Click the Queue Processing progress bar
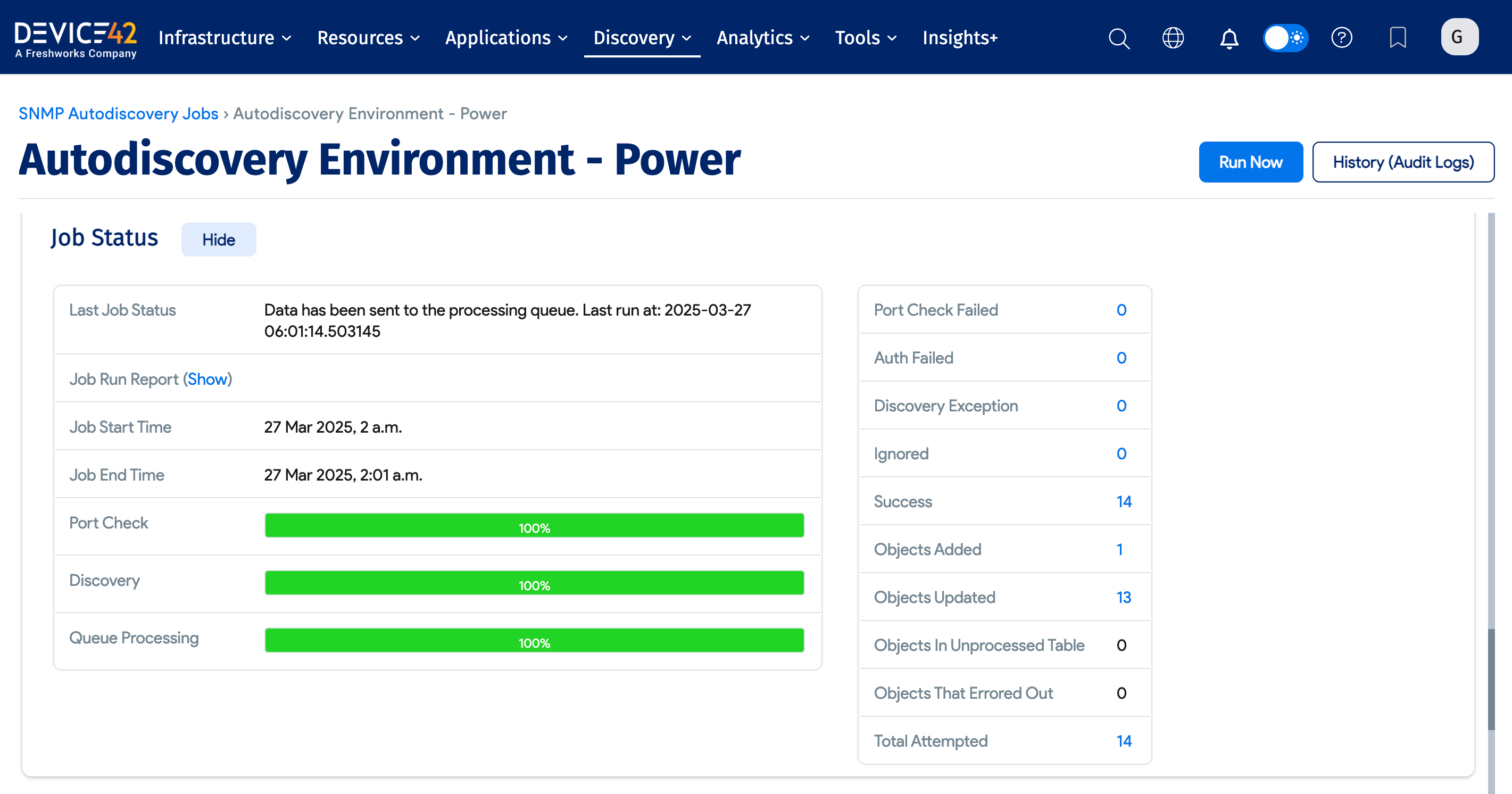This screenshot has height=794, width=1512. pos(534,640)
